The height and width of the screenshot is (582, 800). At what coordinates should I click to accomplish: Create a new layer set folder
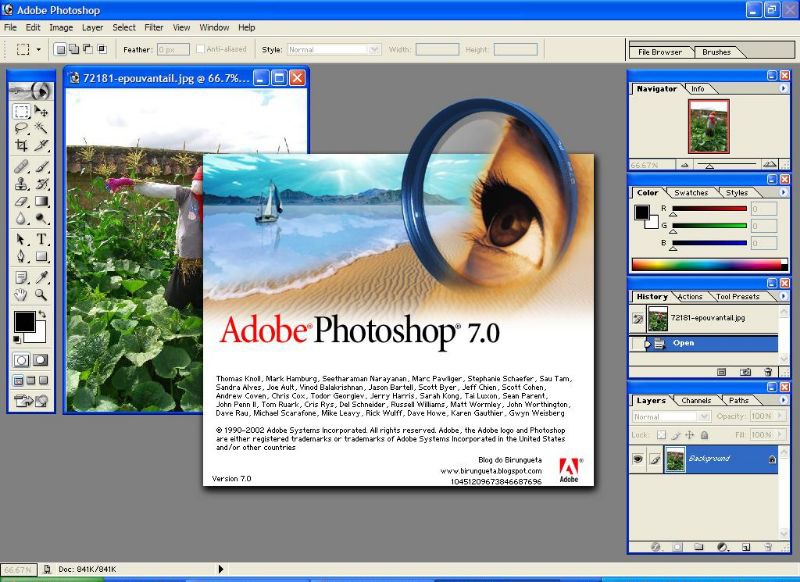coord(698,547)
